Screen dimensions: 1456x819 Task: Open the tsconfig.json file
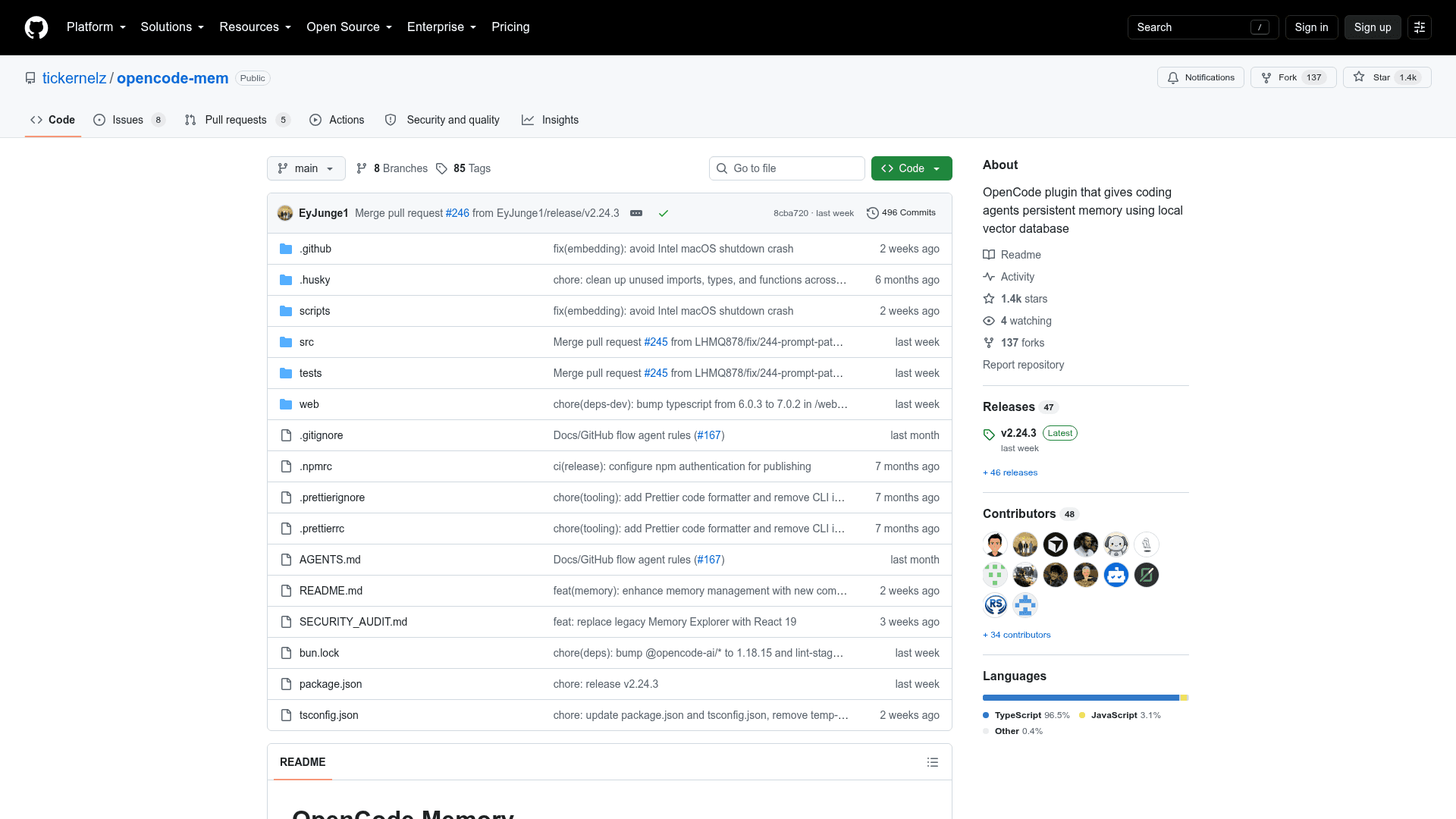(329, 715)
